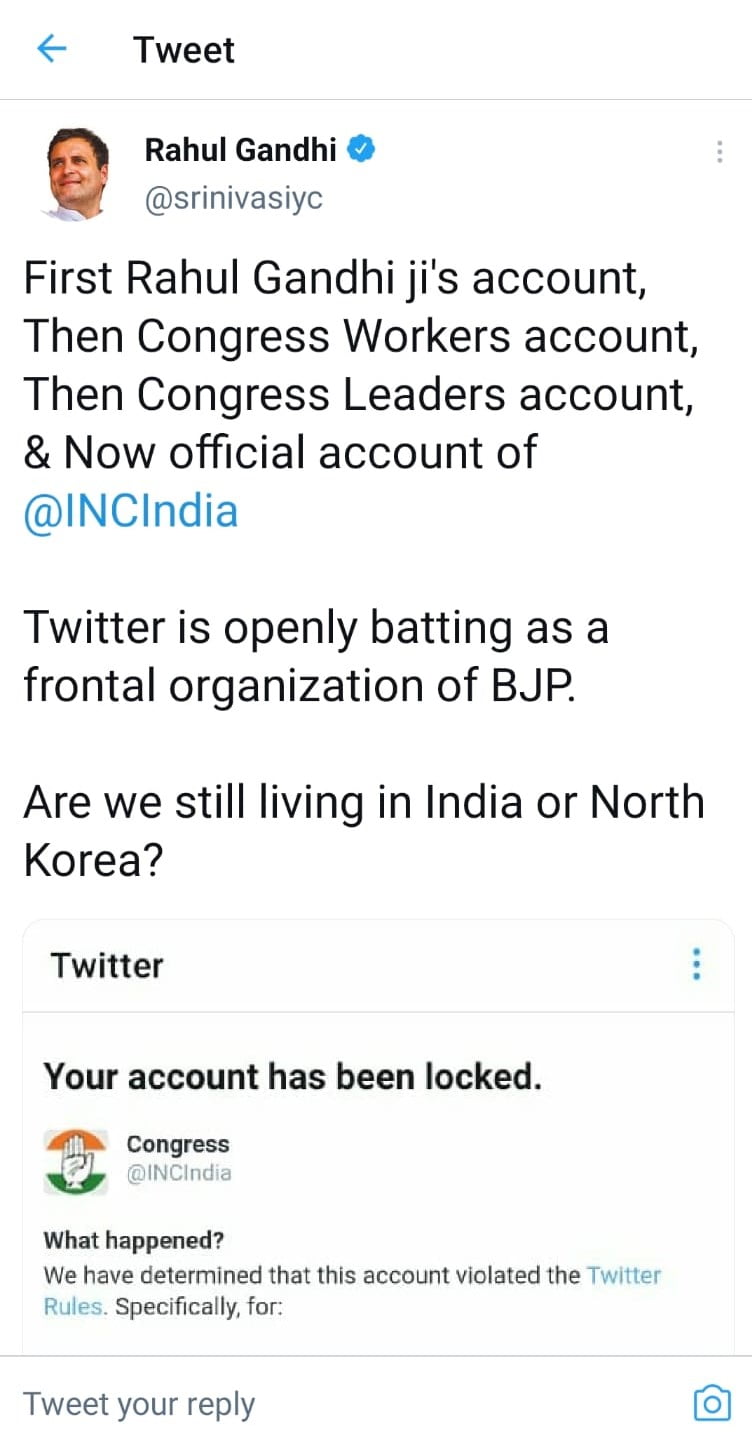Click the Congress party hand logo

coord(75,1160)
